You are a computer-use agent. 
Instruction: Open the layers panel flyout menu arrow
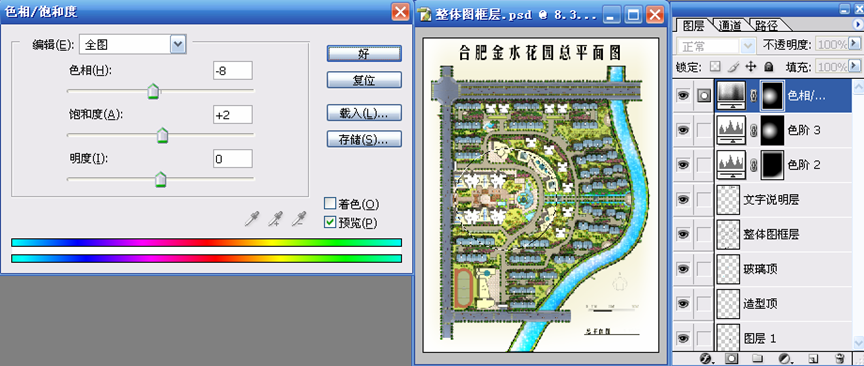pos(857,24)
